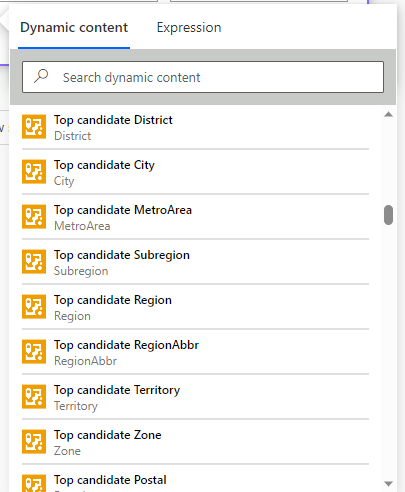Select the Dynamic content tab
The height and width of the screenshot is (492, 405).
point(74,27)
